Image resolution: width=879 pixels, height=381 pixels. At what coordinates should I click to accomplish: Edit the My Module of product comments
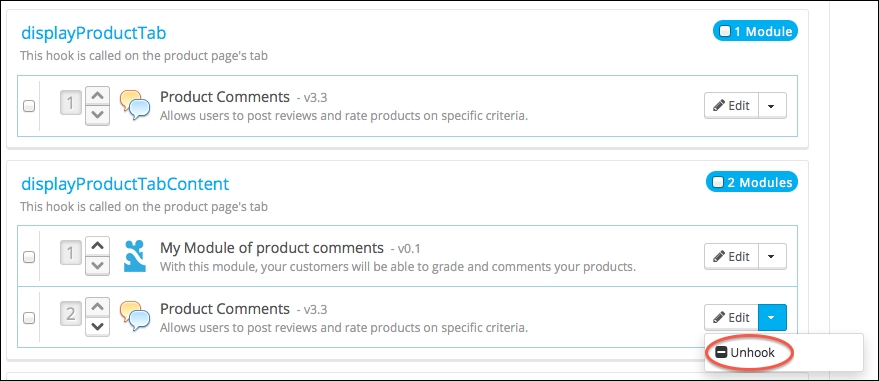click(732, 256)
